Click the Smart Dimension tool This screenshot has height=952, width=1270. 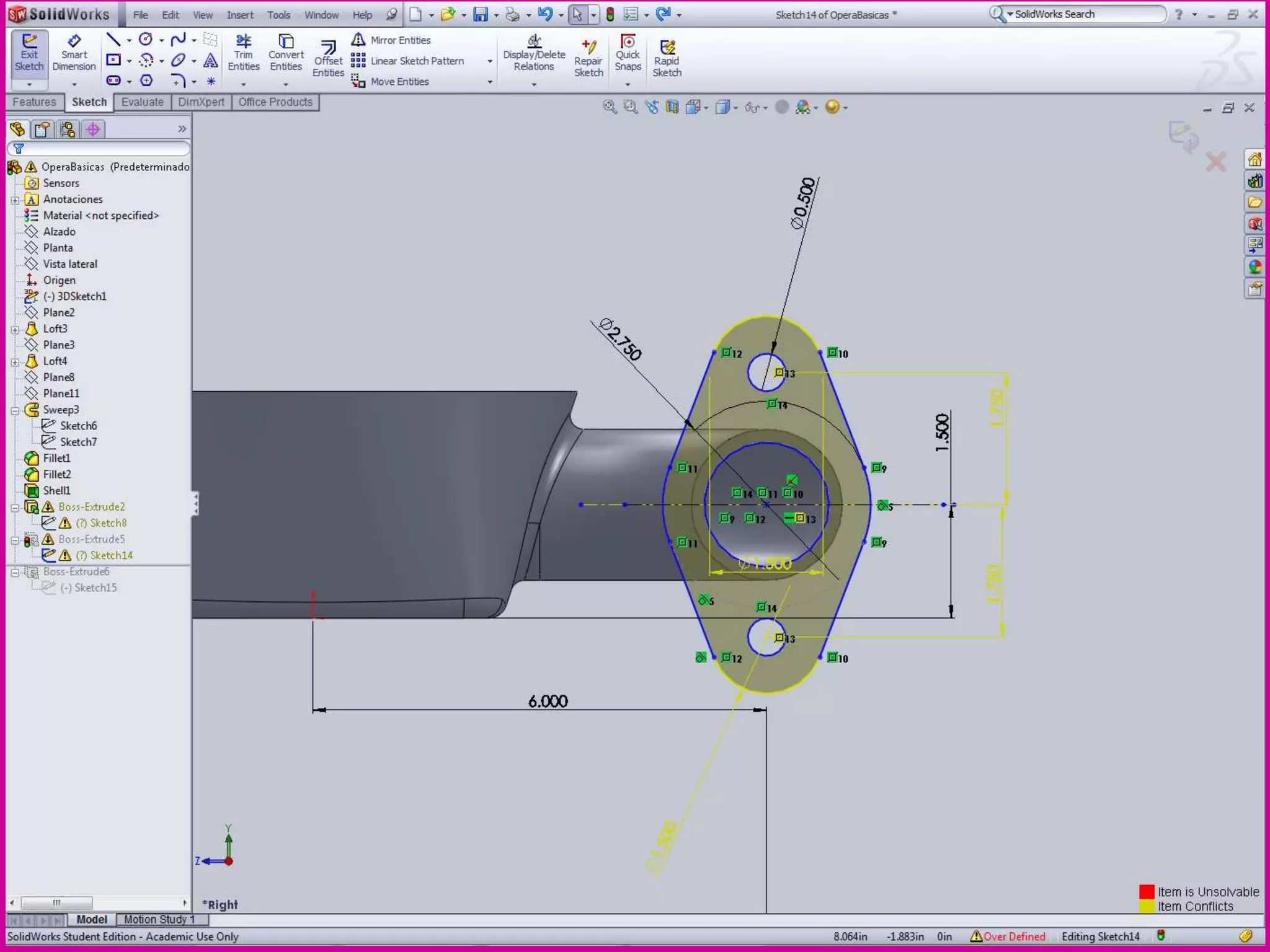[74, 53]
